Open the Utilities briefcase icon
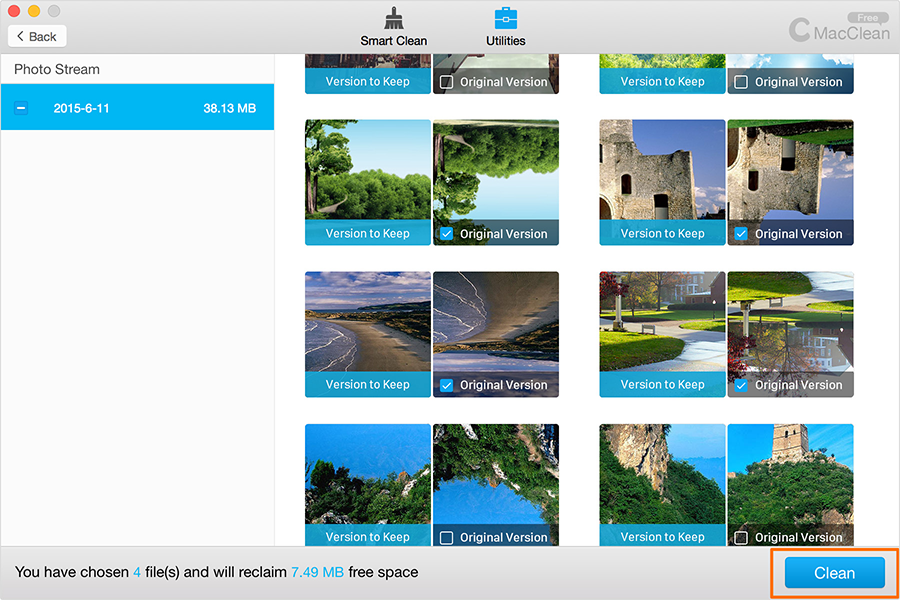 (505, 20)
